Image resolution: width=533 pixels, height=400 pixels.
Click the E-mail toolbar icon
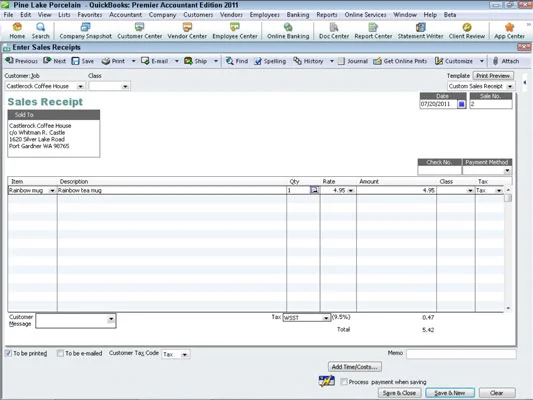pos(155,61)
